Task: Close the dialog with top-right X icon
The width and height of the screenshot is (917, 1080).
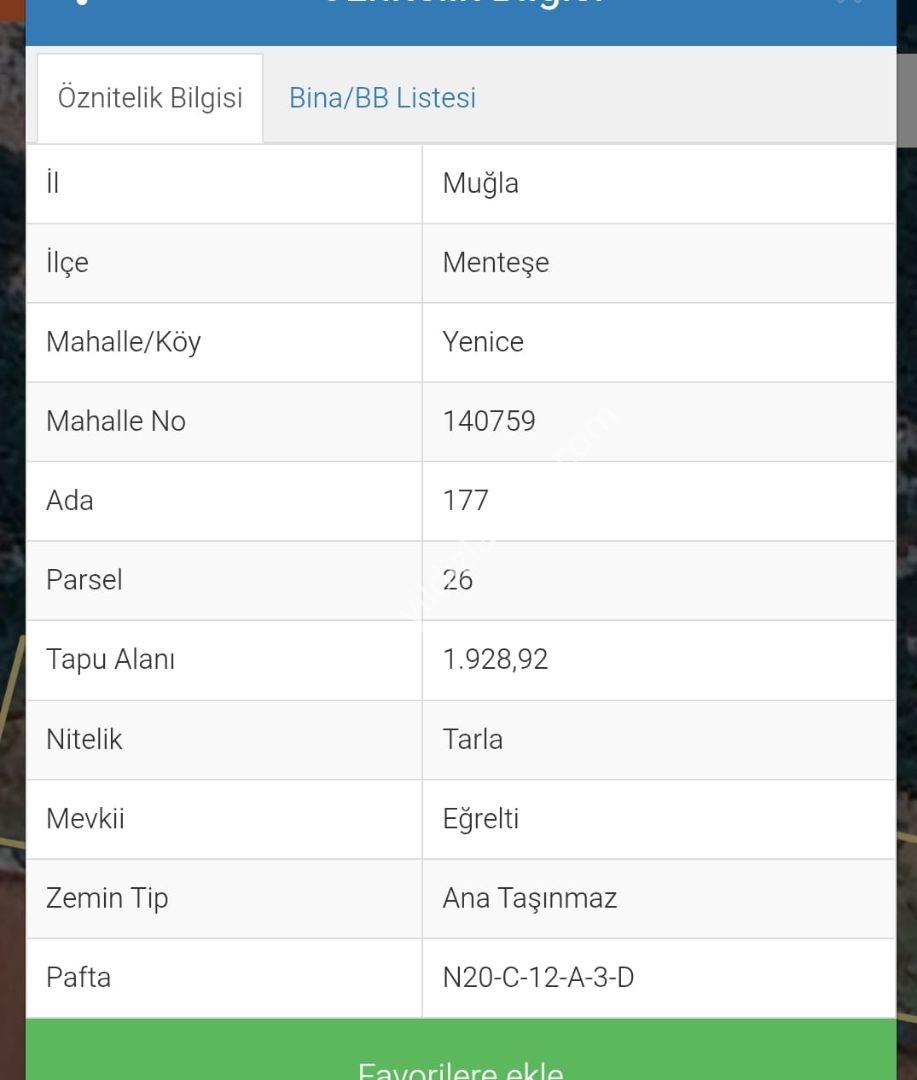Action: pos(849,3)
